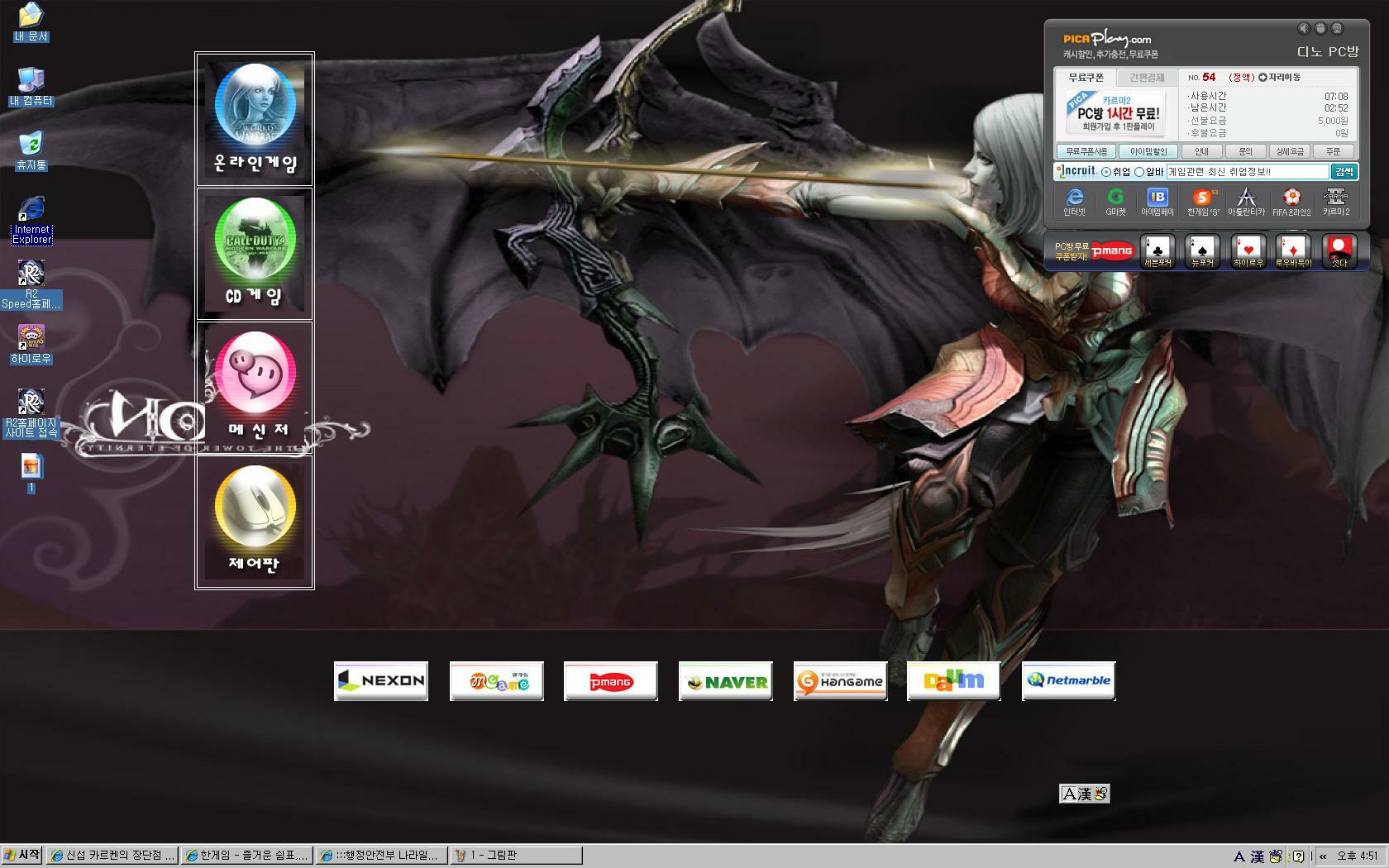Screen dimensions: 1389x868
Task: Open the pmang portal button on desktop
Action: (611, 681)
